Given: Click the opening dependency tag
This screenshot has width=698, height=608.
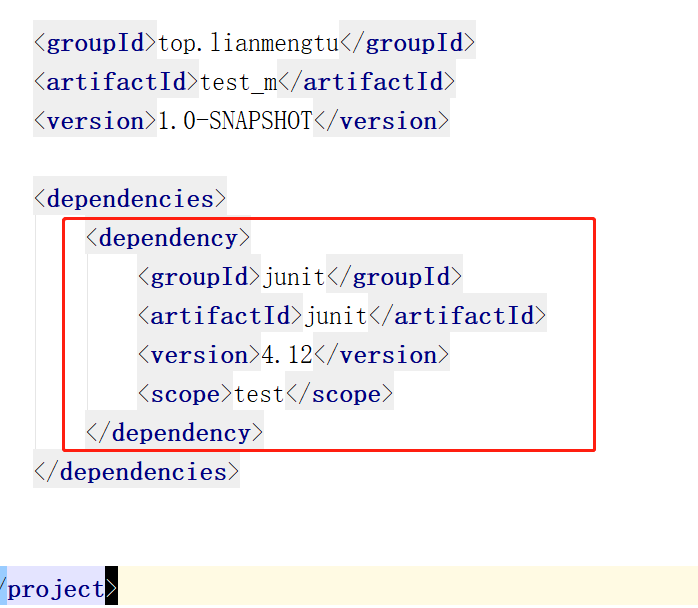Looking at the screenshot, I should [168, 238].
